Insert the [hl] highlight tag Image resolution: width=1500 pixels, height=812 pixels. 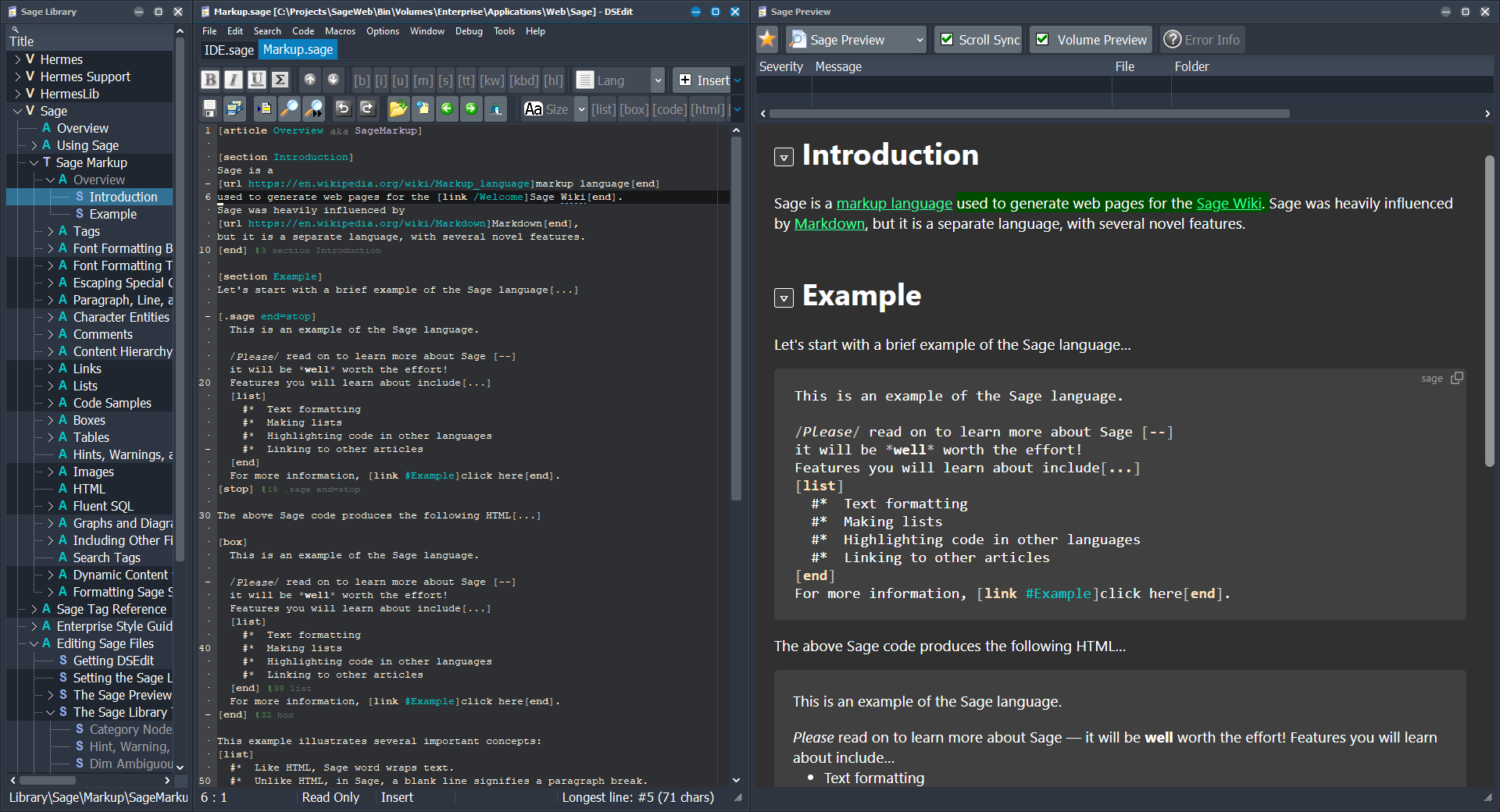point(553,80)
